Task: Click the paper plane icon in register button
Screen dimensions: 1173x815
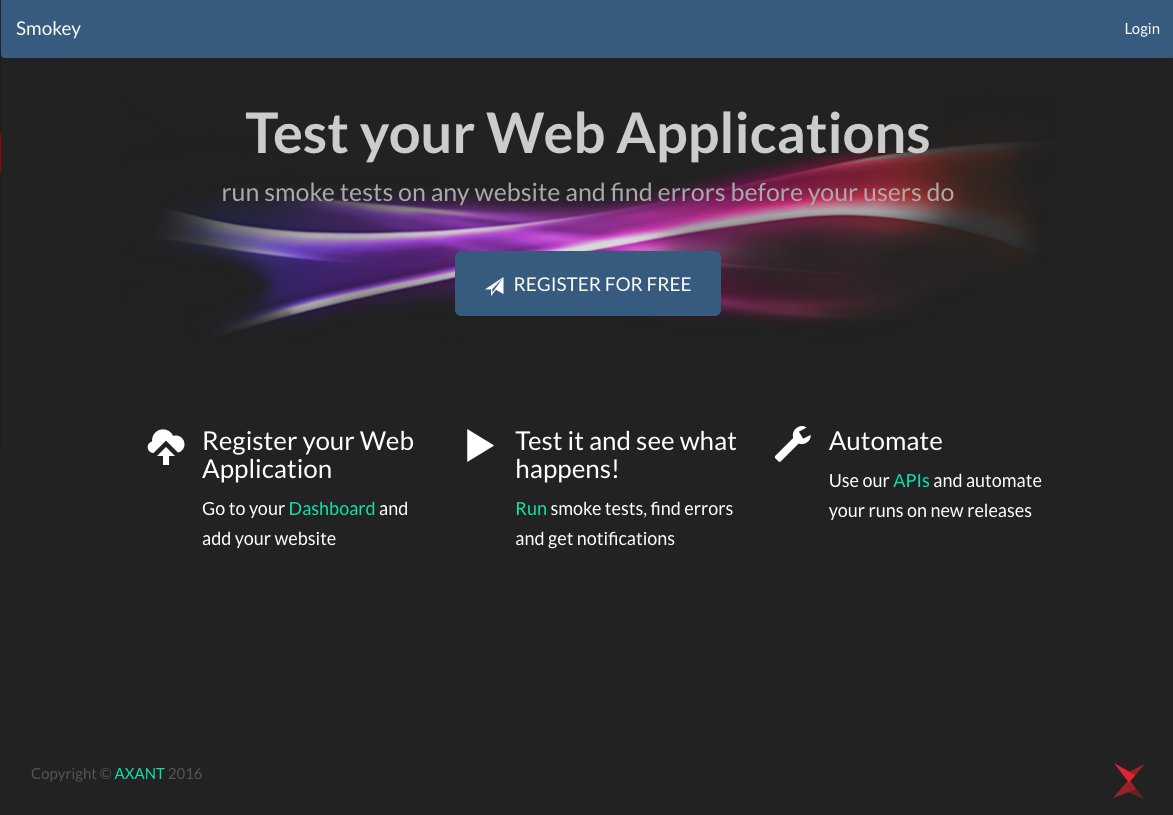Action: pyautogui.click(x=494, y=285)
